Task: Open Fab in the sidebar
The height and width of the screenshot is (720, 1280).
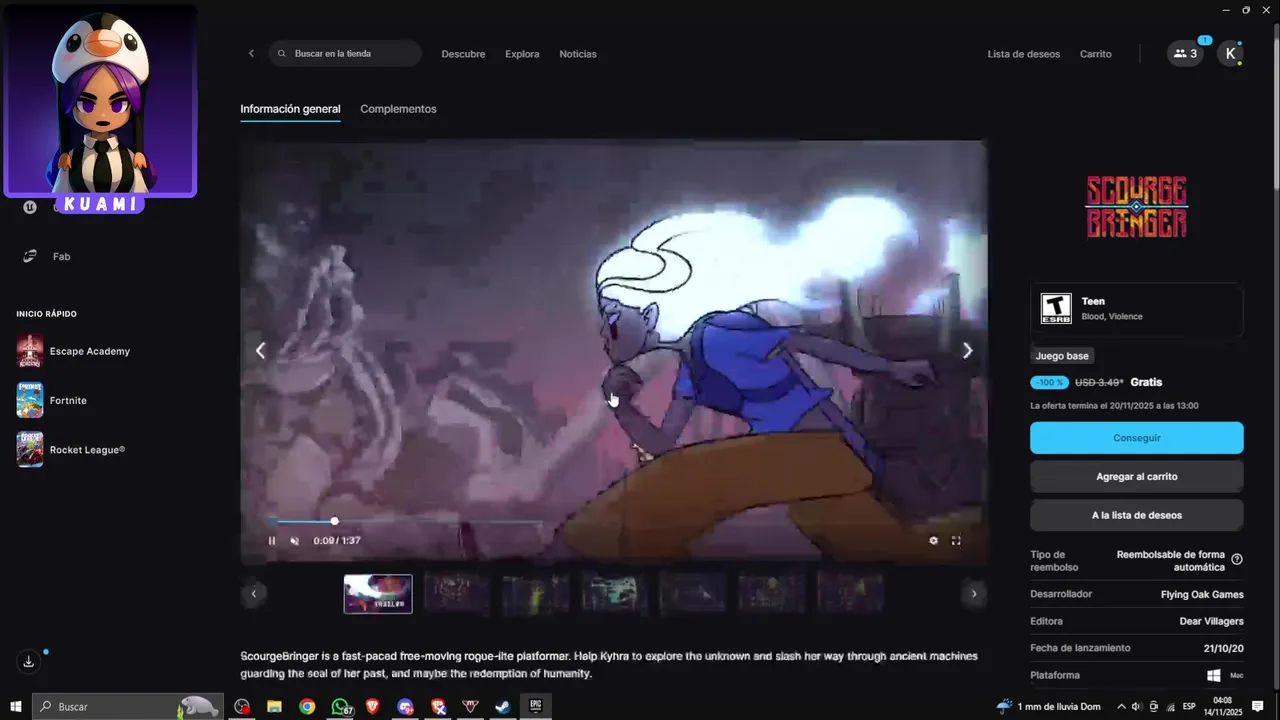Action: [61, 257]
